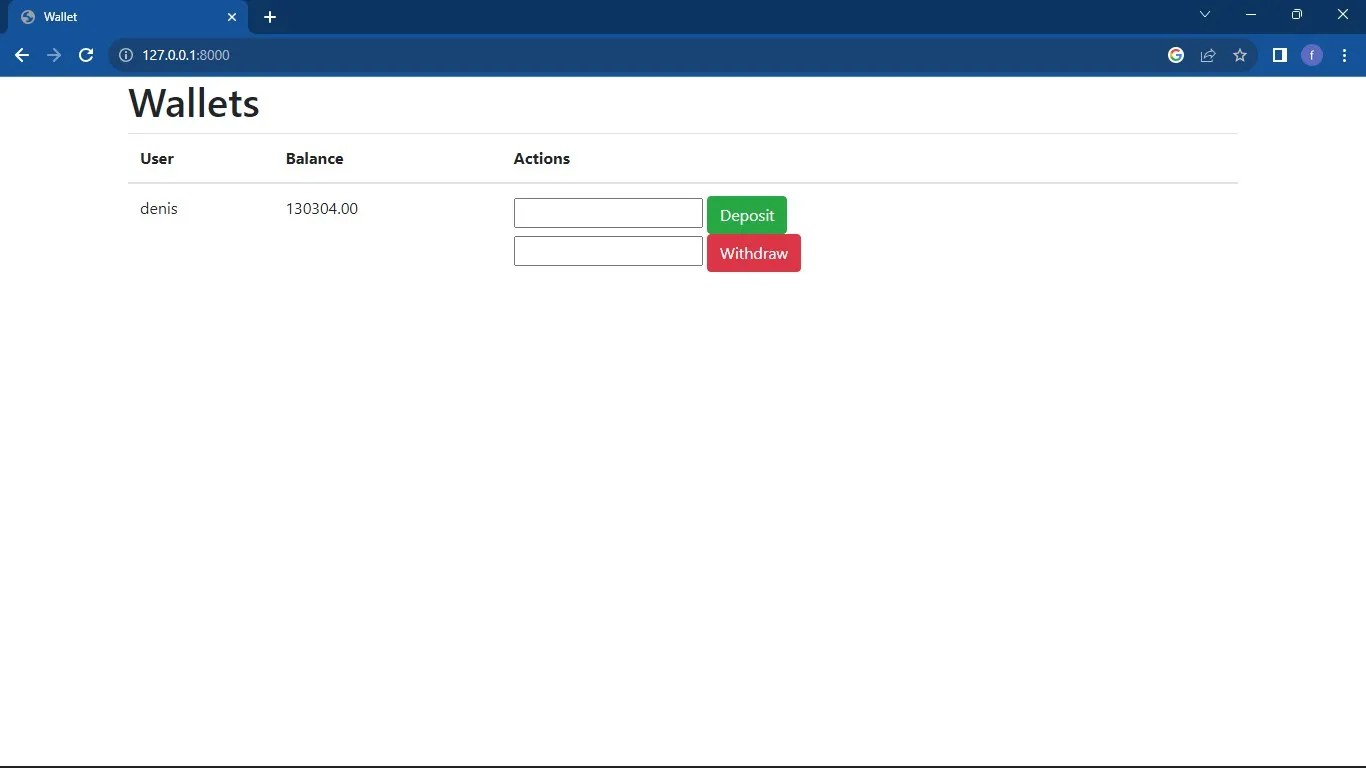Click the site info icon in the address bar
The image size is (1366, 768).
(x=125, y=55)
